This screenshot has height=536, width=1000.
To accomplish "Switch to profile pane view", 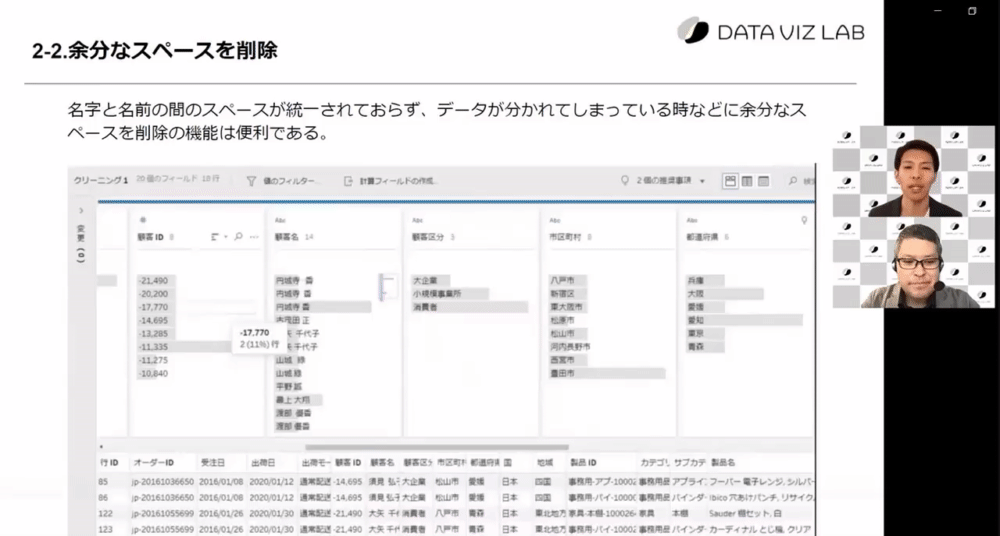I will coord(730,181).
